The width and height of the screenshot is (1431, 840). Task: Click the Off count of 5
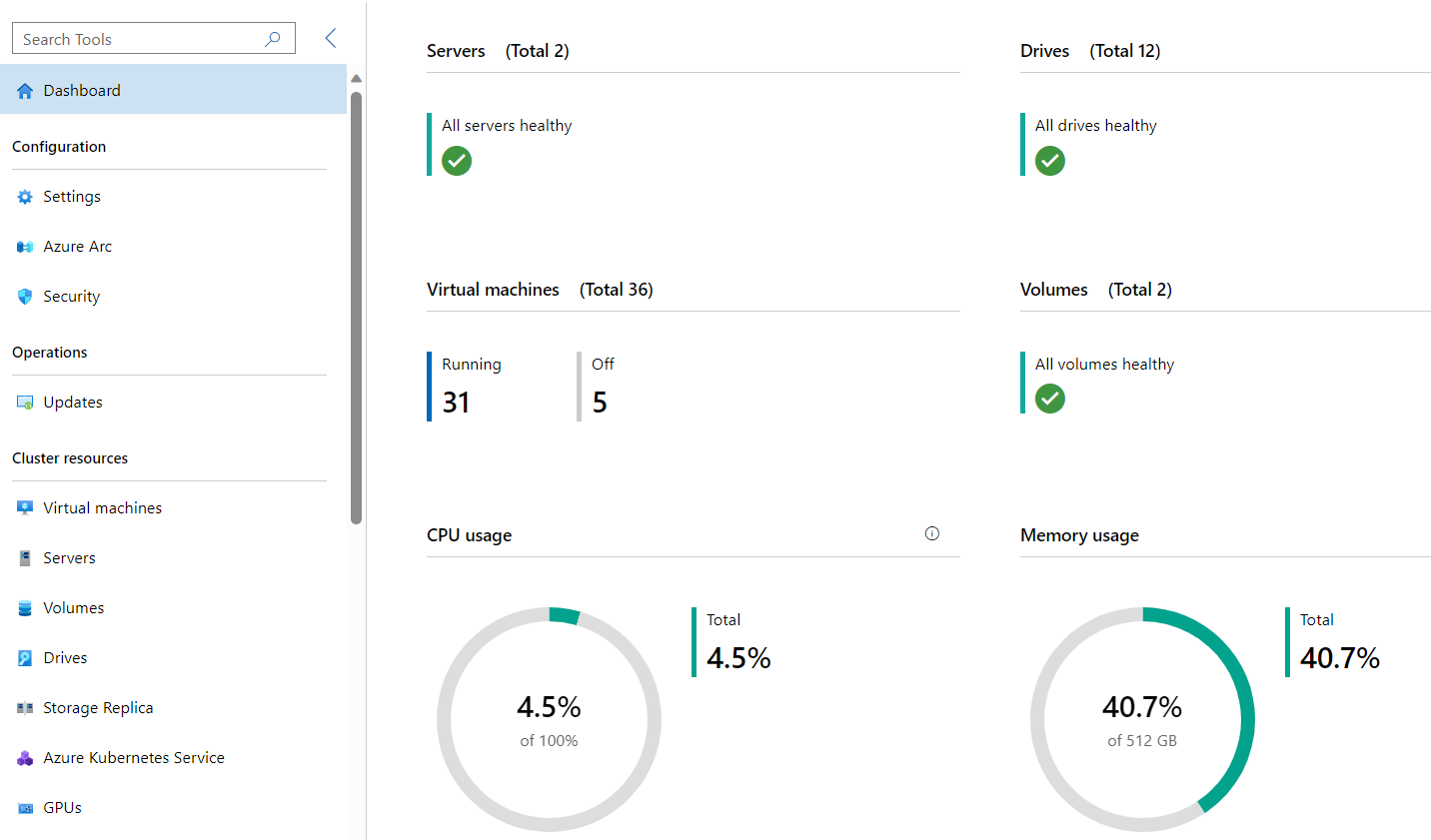click(x=600, y=403)
